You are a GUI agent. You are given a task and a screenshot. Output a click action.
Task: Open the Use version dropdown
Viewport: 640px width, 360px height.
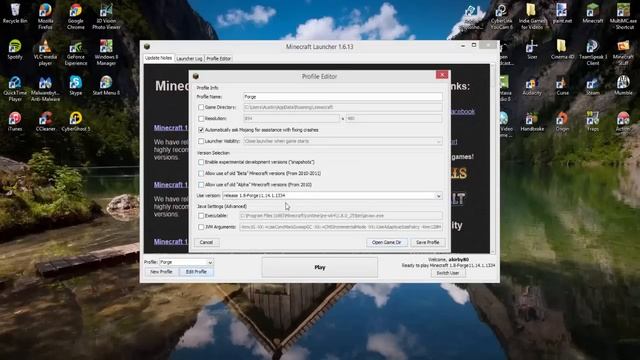tap(332, 196)
